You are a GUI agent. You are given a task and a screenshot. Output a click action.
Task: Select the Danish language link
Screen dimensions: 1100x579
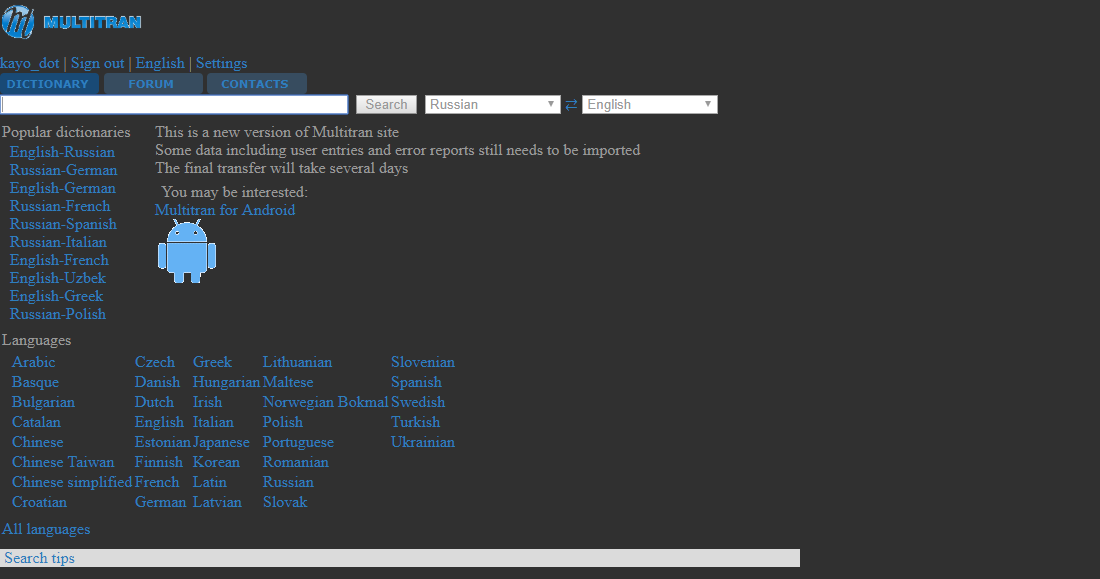(157, 382)
